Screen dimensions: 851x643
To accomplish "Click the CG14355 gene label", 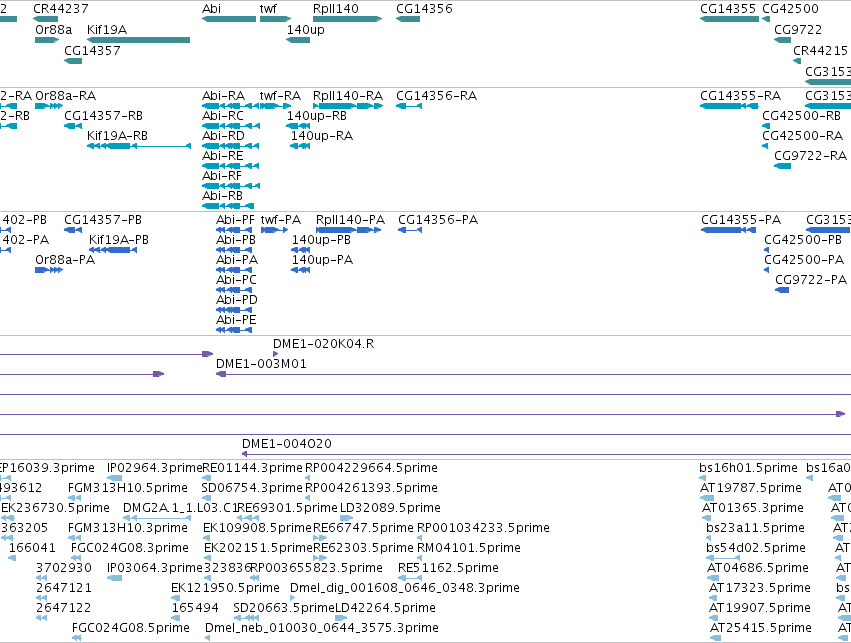I will [x=728, y=9].
